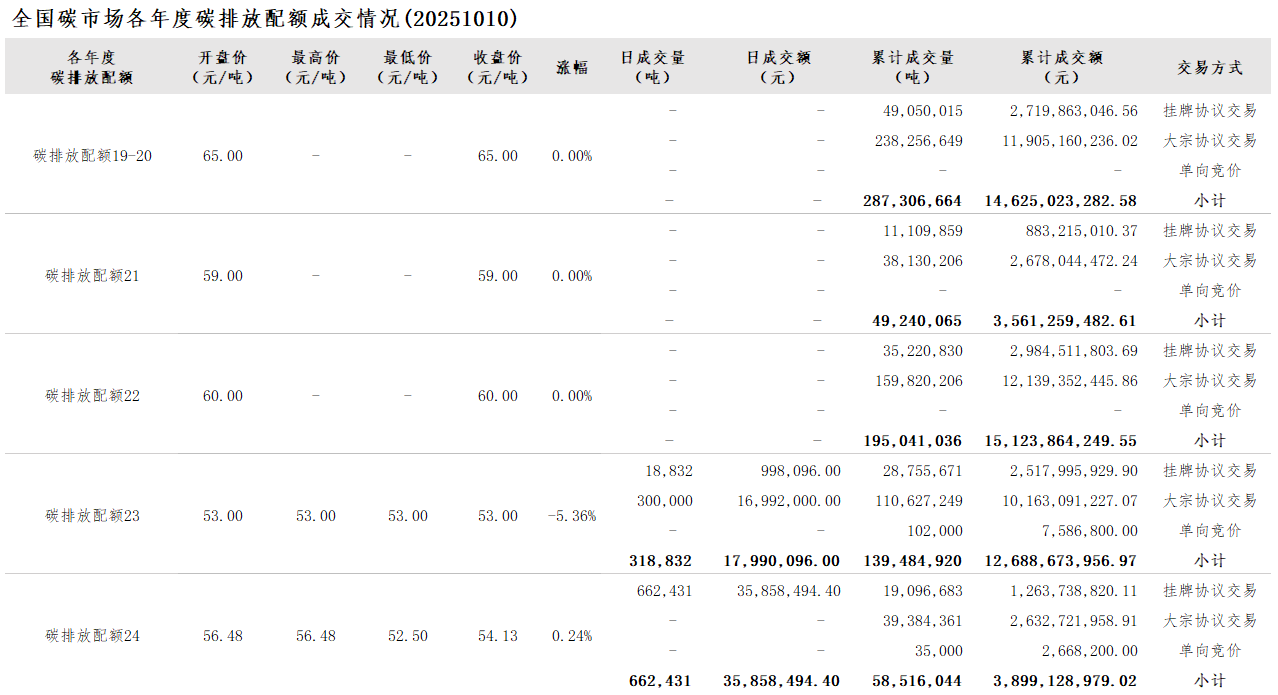This screenshot has height=695, width=1278.
Task: Click the 最高价 column header
Action: [315, 67]
